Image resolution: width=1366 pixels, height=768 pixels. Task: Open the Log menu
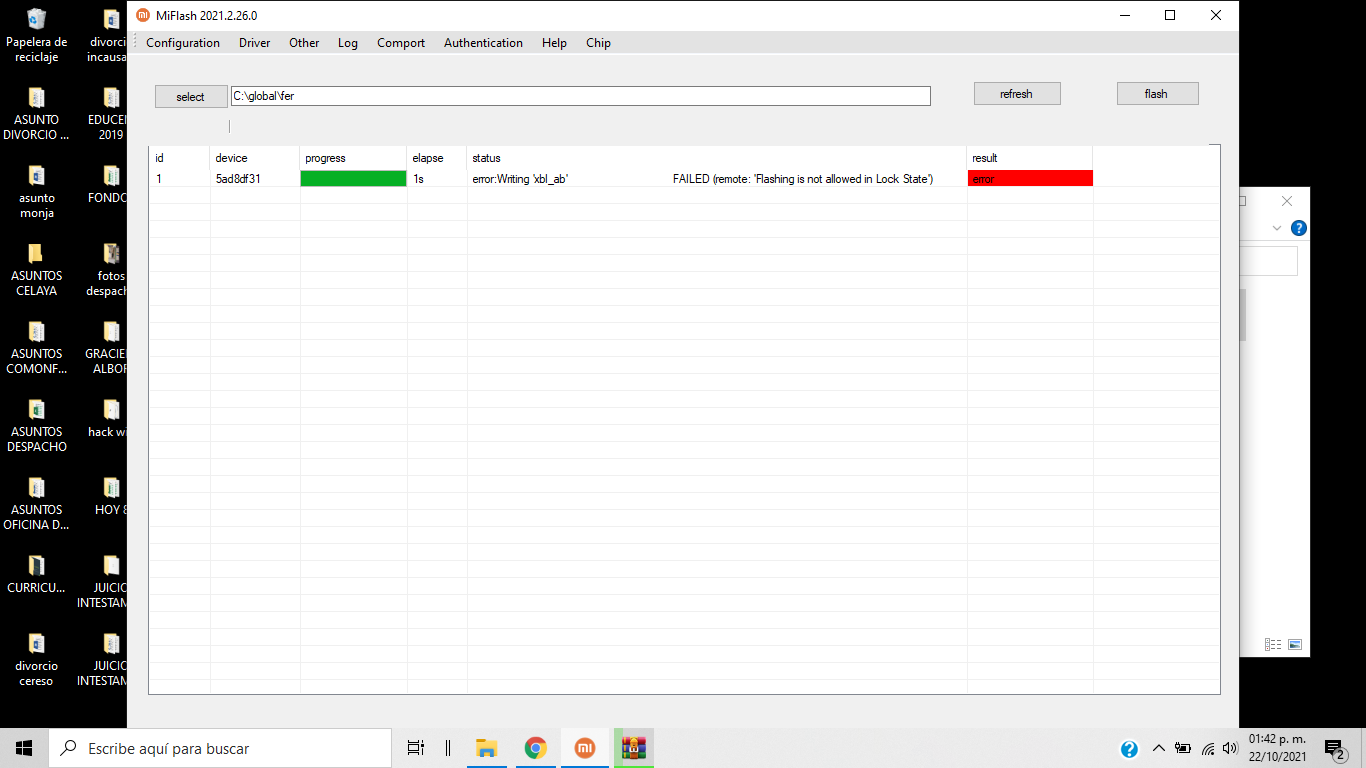tap(348, 43)
